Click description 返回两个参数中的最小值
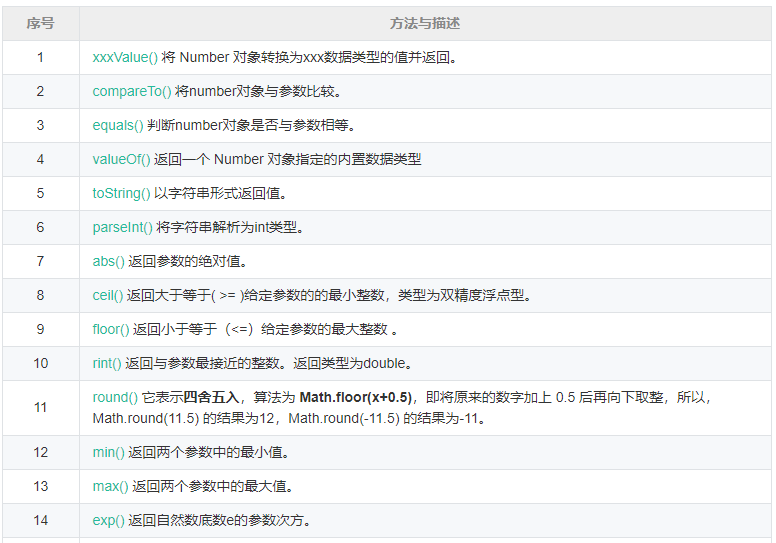The image size is (776, 543). [209, 452]
